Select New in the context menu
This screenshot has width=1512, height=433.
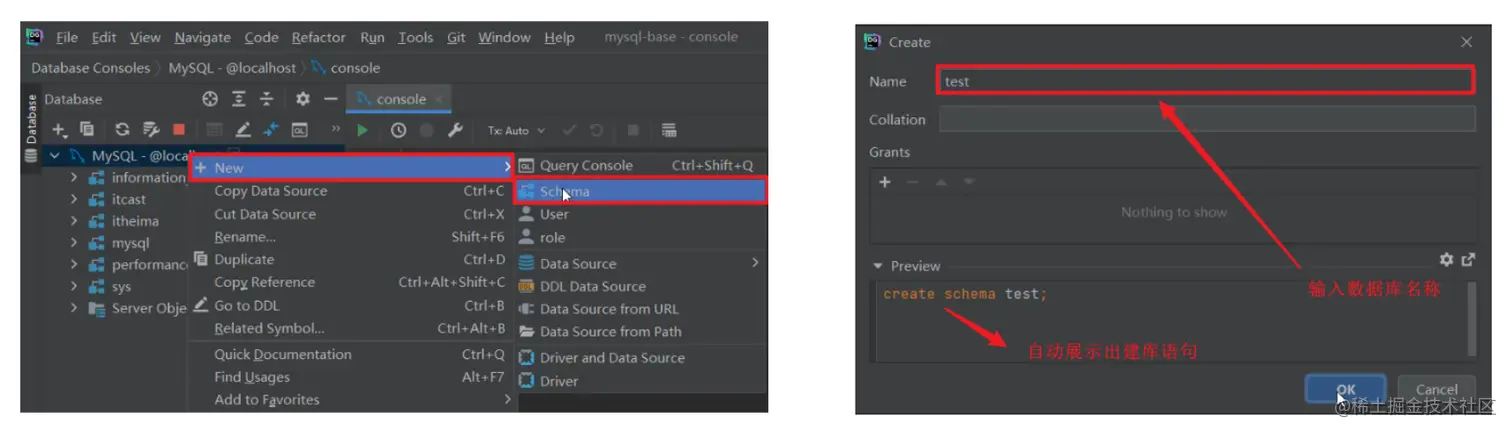click(x=351, y=167)
